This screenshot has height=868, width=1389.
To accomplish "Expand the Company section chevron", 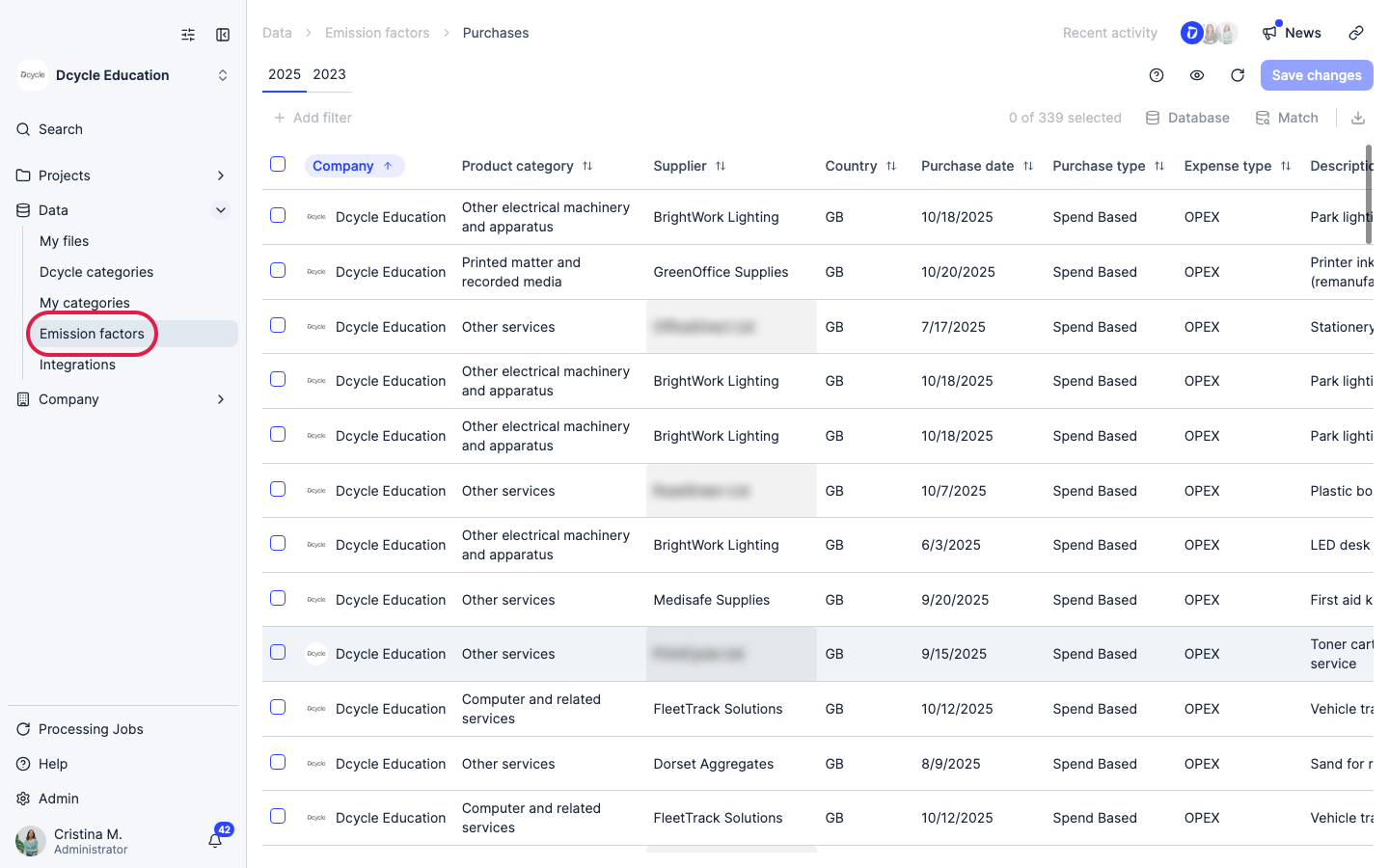I will coord(221,399).
